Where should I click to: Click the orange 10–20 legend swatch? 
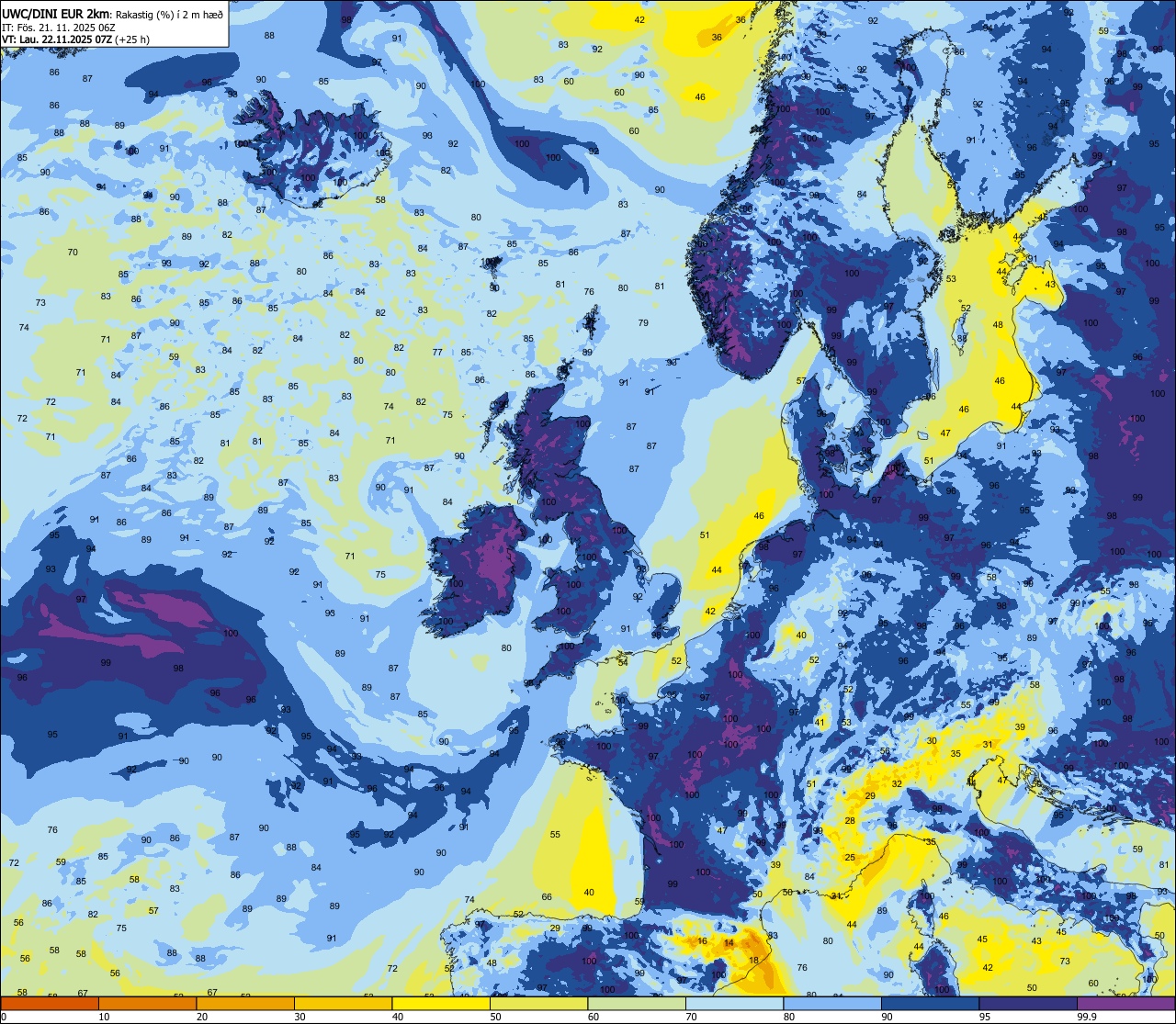[x=147, y=1003]
